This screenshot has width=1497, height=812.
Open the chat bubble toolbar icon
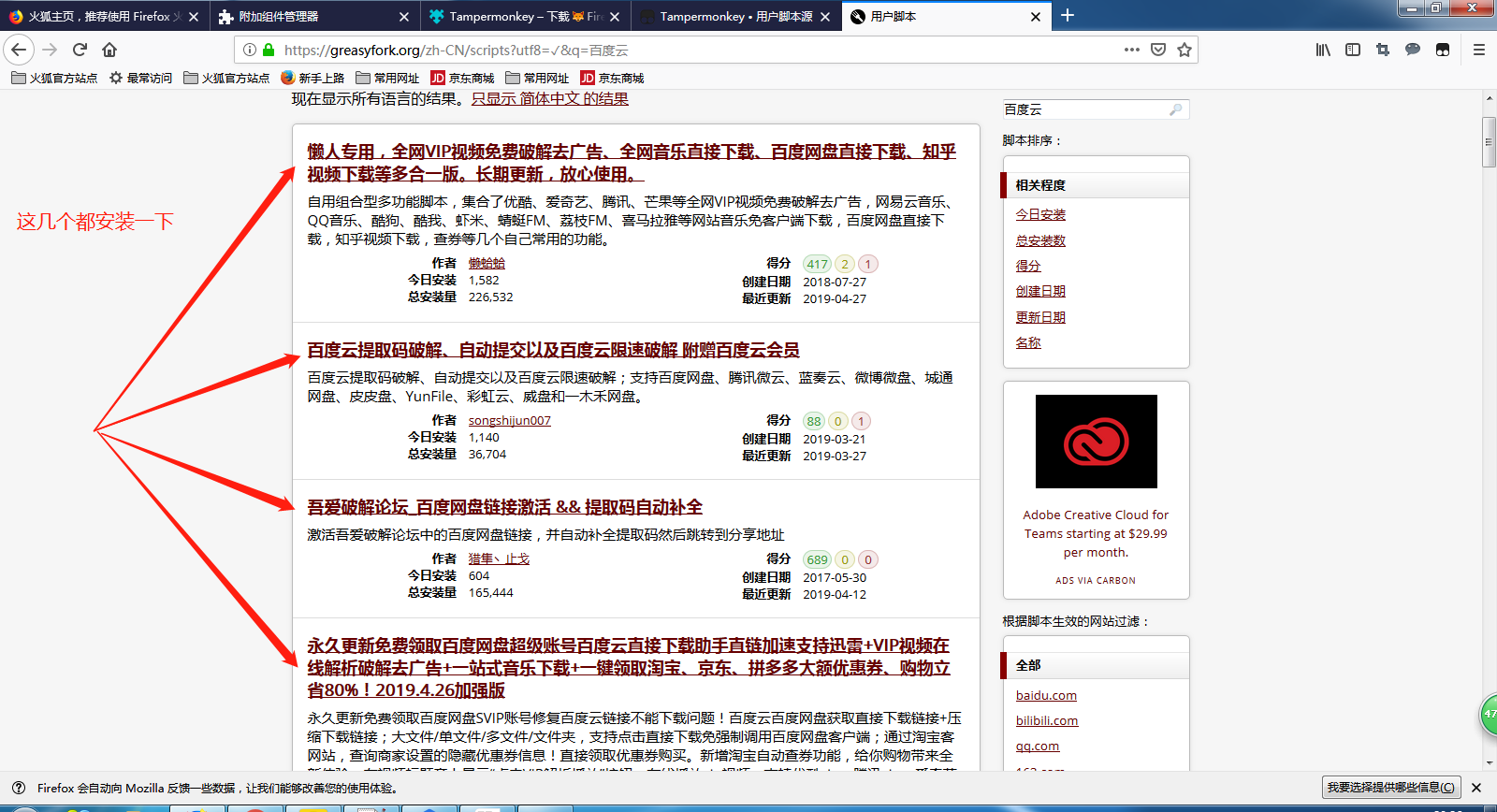pyautogui.click(x=1413, y=50)
